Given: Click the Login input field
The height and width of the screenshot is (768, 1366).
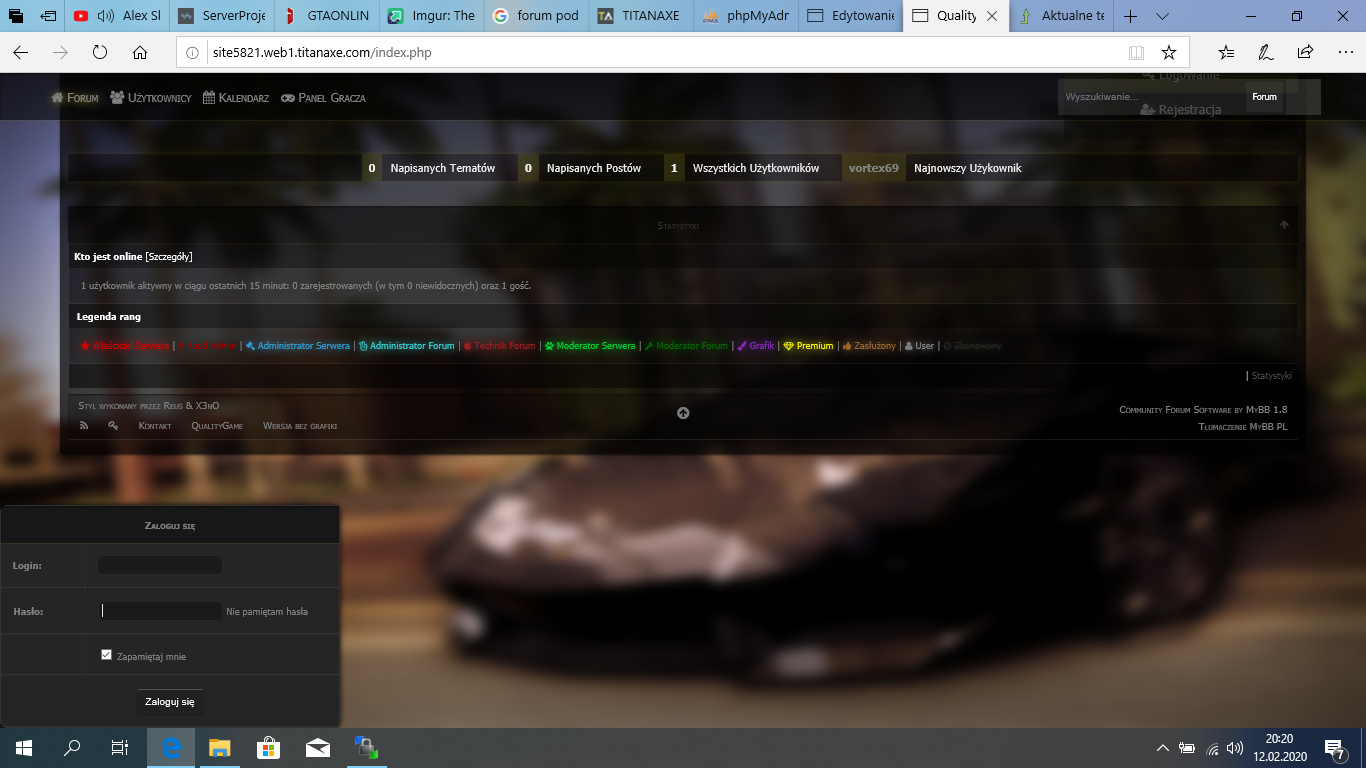Looking at the screenshot, I should pyautogui.click(x=160, y=565).
